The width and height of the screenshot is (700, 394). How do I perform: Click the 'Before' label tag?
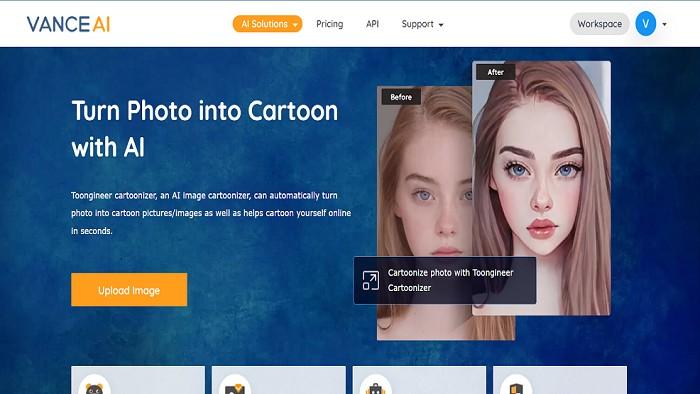pos(401,97)
